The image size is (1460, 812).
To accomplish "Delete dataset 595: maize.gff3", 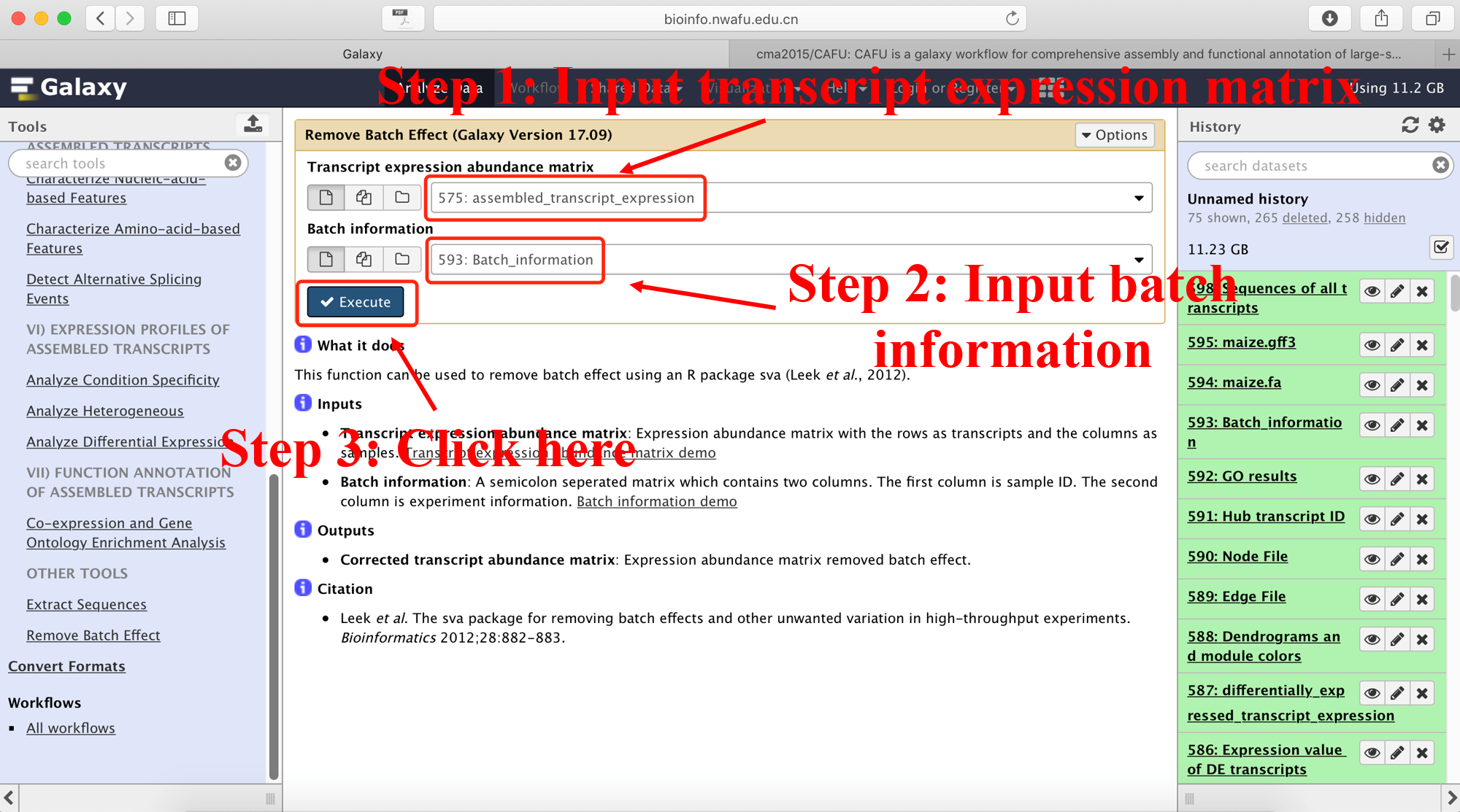I will (x=1422, y=345).
